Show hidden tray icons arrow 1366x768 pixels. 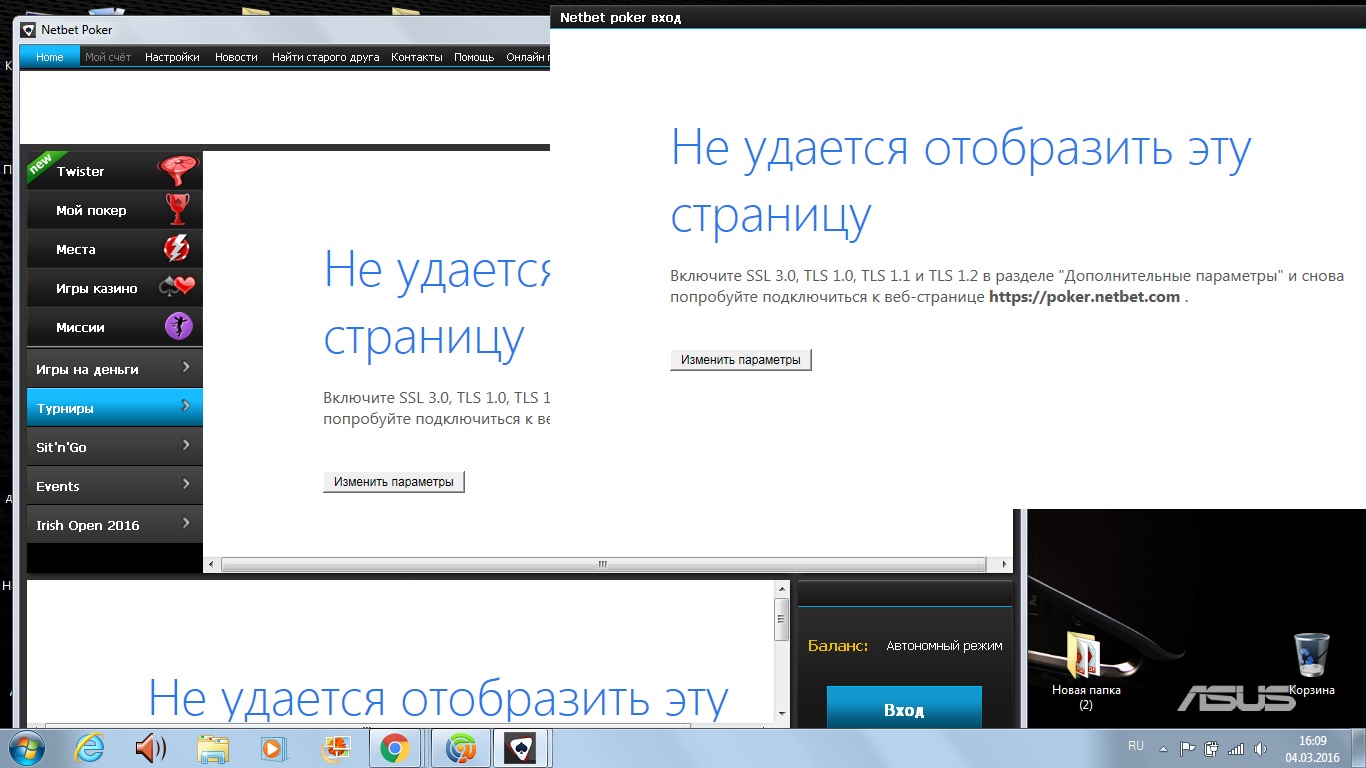(1163, 748)
